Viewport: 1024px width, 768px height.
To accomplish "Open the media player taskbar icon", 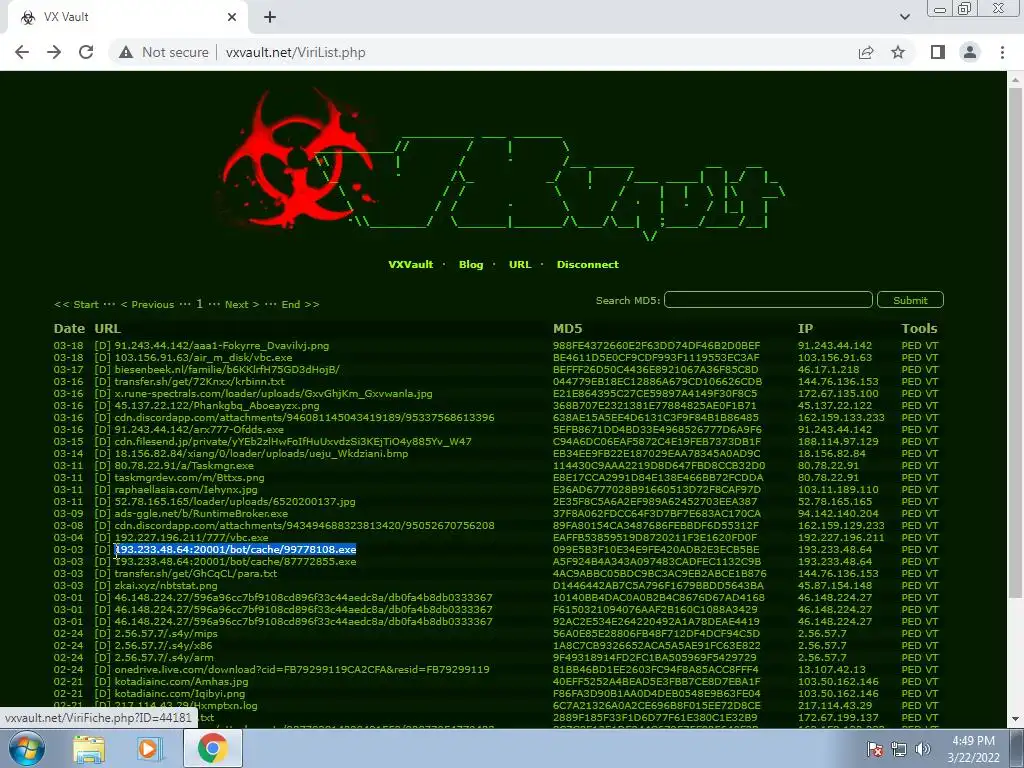I will tap(149, 749).
